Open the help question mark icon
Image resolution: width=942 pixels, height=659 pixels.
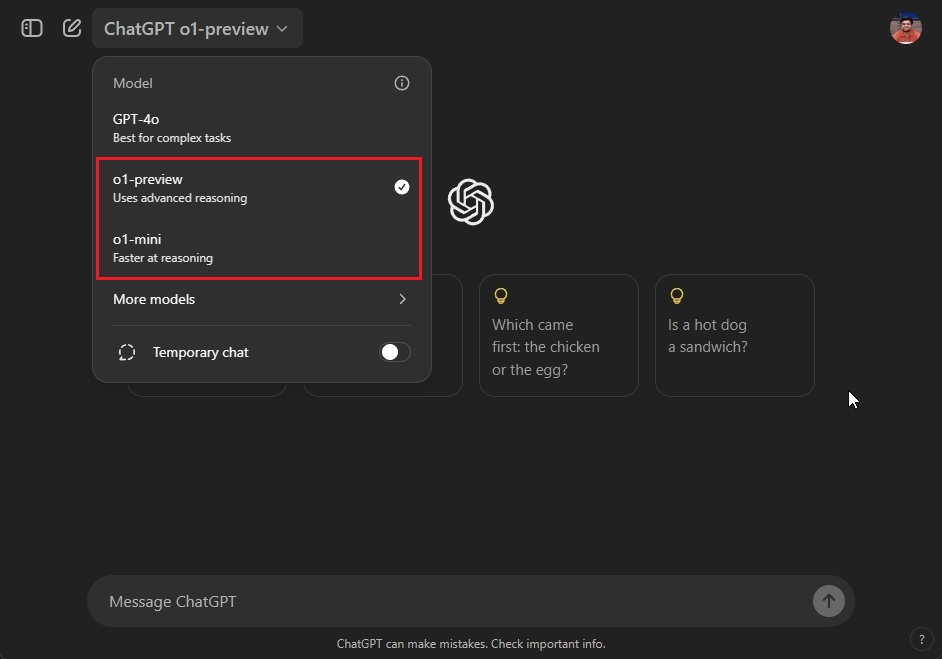tap(921, 639)
